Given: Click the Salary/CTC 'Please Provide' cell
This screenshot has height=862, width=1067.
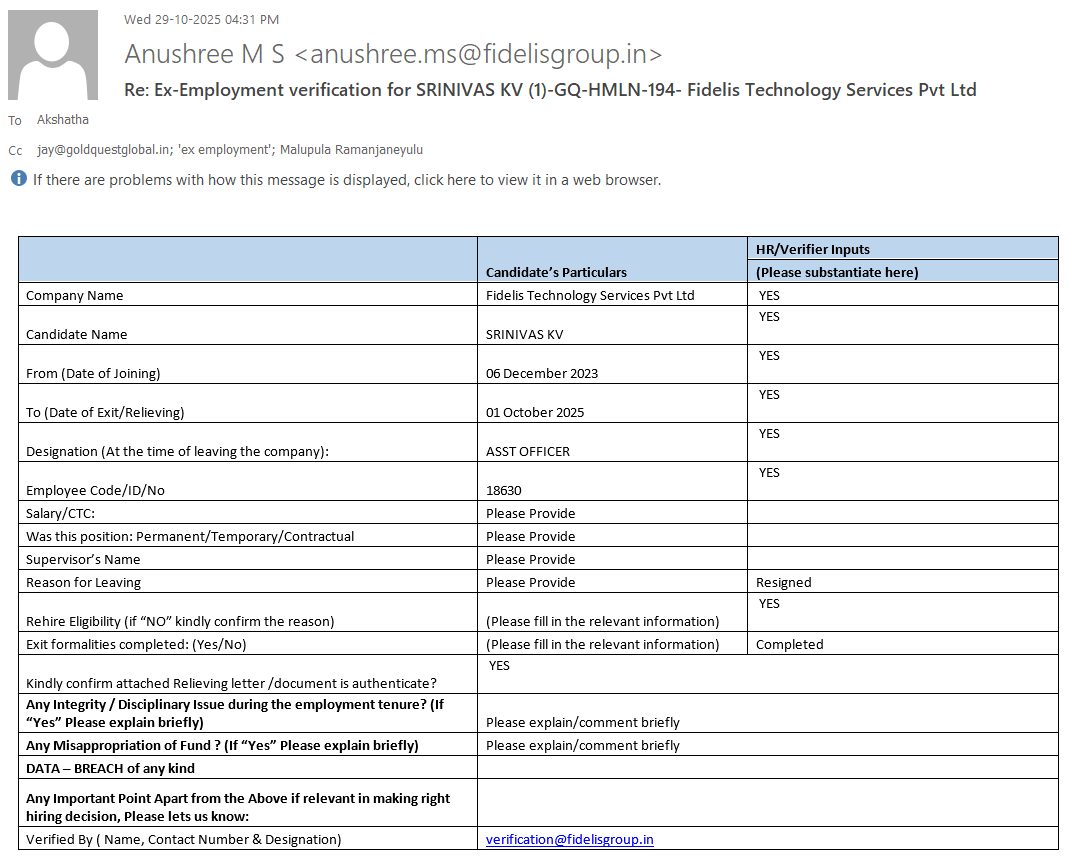Looking at the screenshot, I should [530, 513].
